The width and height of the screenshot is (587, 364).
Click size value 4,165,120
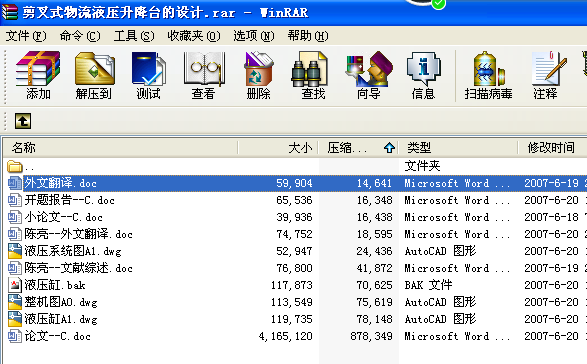pyautogui.click(x=286, y=336)
